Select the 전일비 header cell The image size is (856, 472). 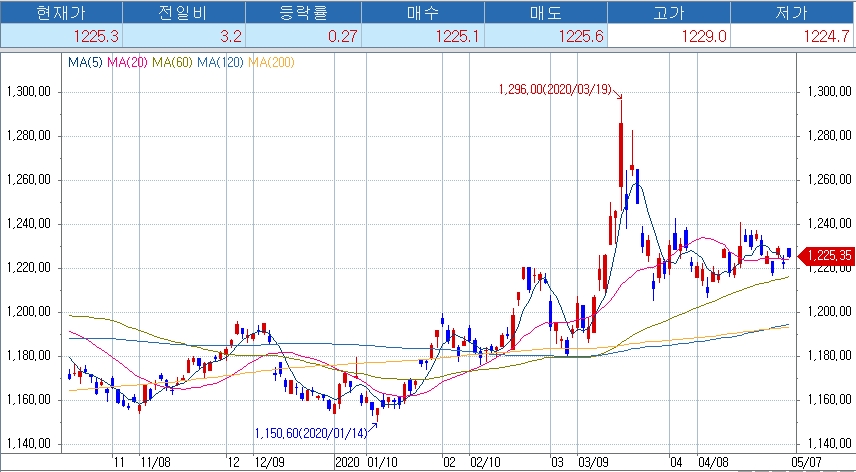coord(184,13)
